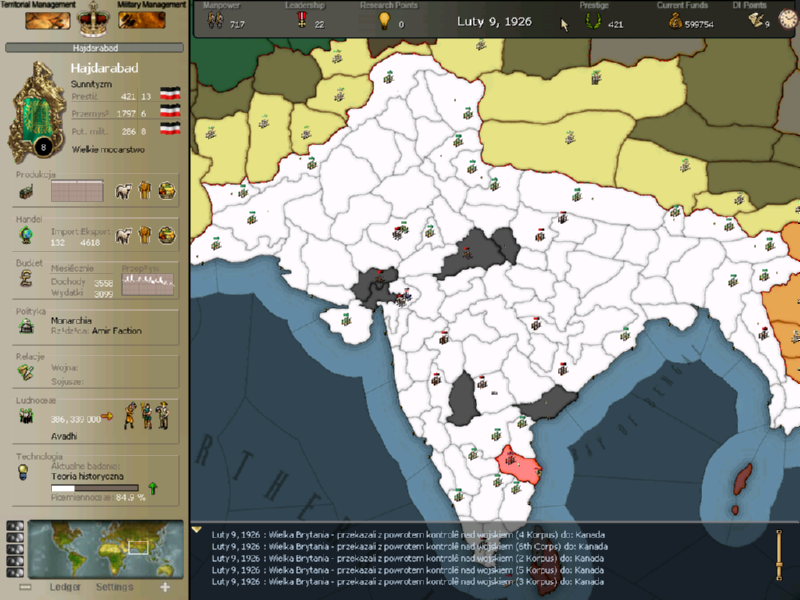Open the Polityka parliament icon
Viewport: 800px width, 600px height.
click(x=26, y=326)
